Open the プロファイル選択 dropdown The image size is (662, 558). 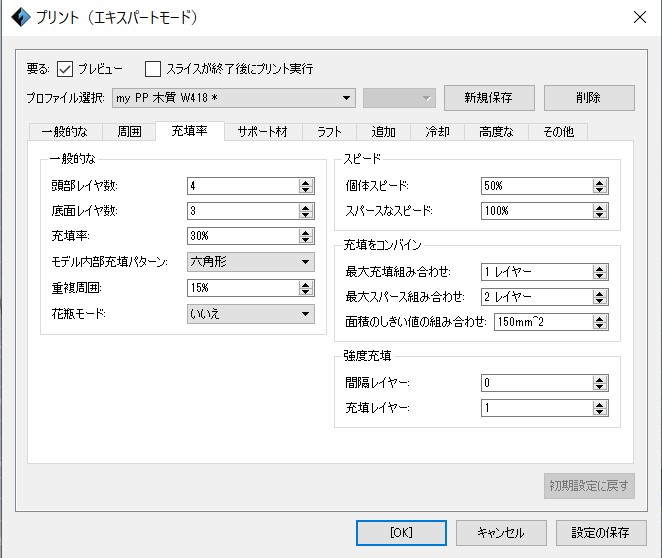[x=233, y=98]
